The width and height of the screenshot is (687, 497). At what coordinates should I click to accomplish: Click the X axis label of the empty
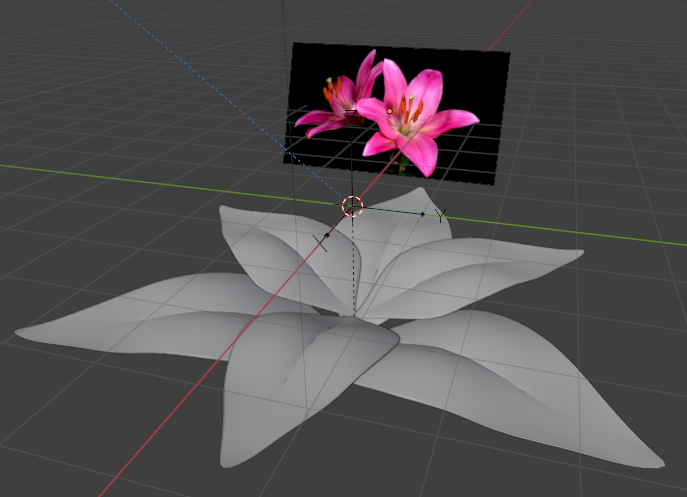tap(320, 244)
